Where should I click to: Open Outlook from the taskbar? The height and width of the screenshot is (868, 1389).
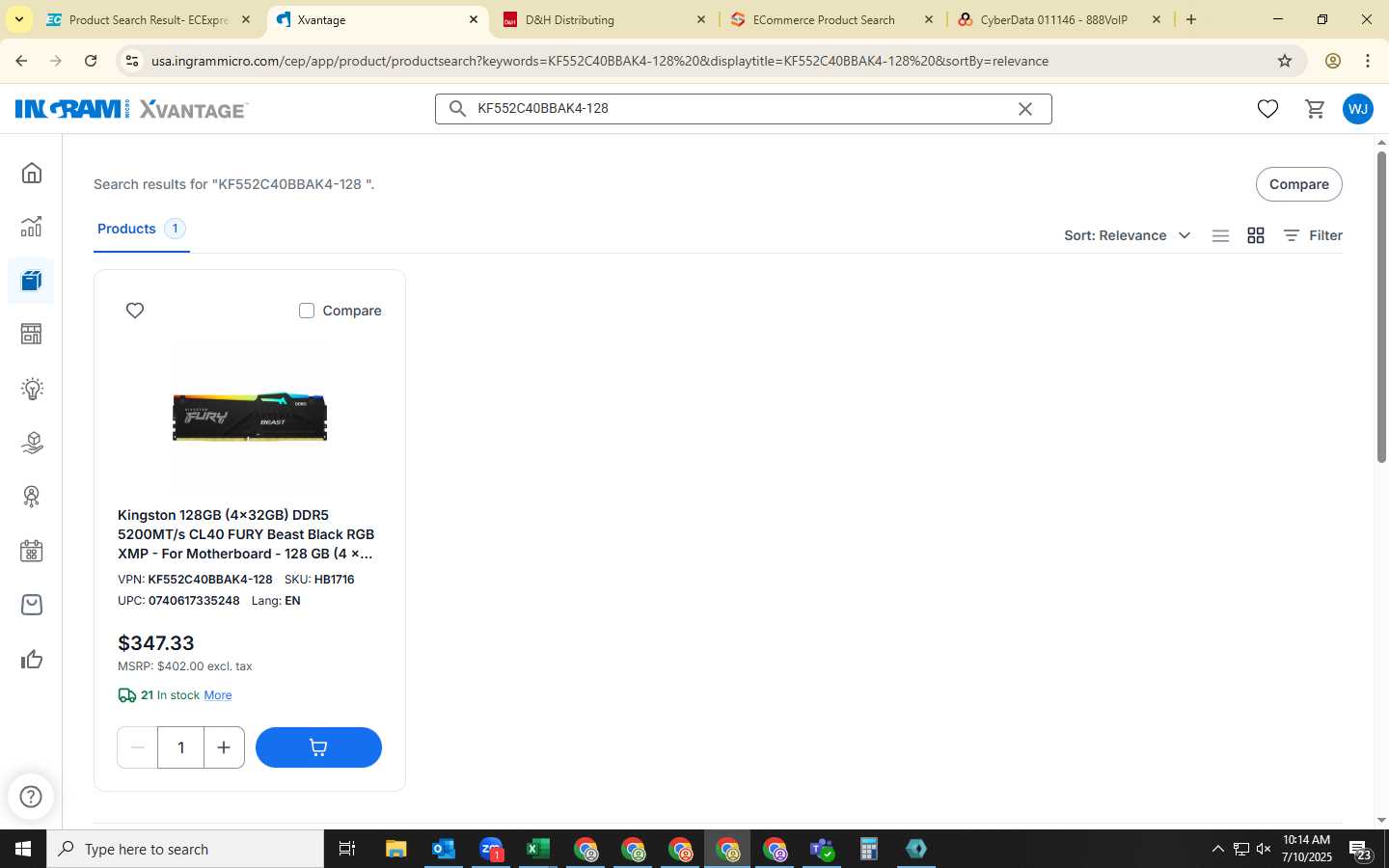click(x=444, y=849)
